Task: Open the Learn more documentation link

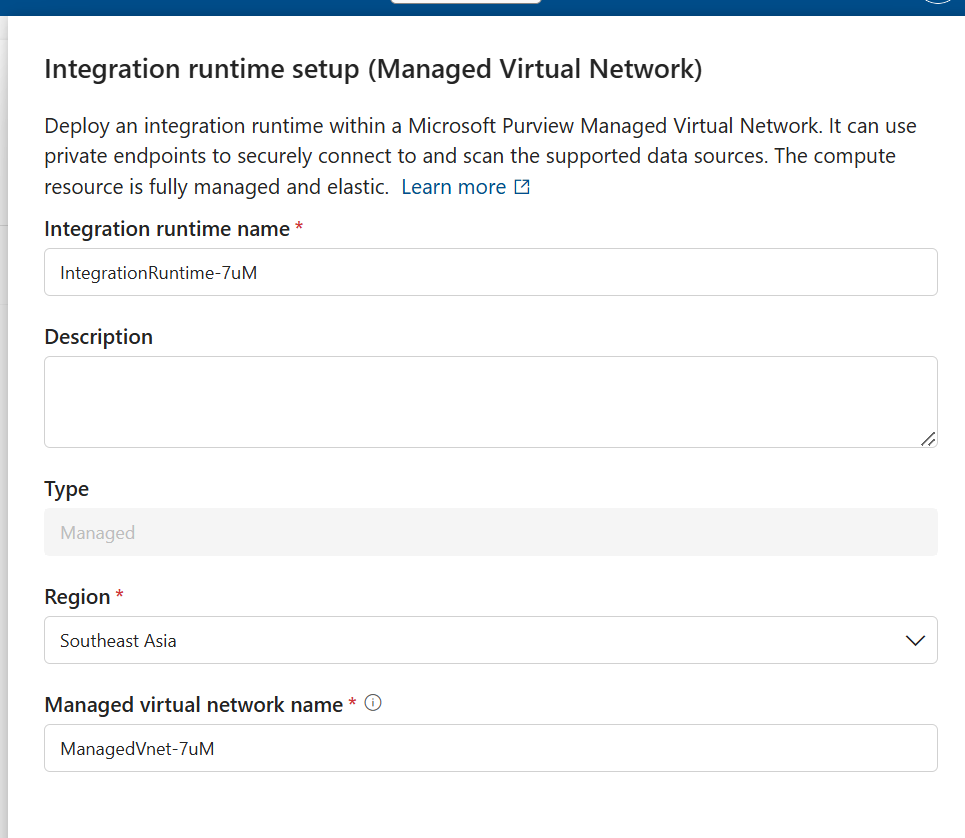Action: pyautogui.click(x=453, y=186)
